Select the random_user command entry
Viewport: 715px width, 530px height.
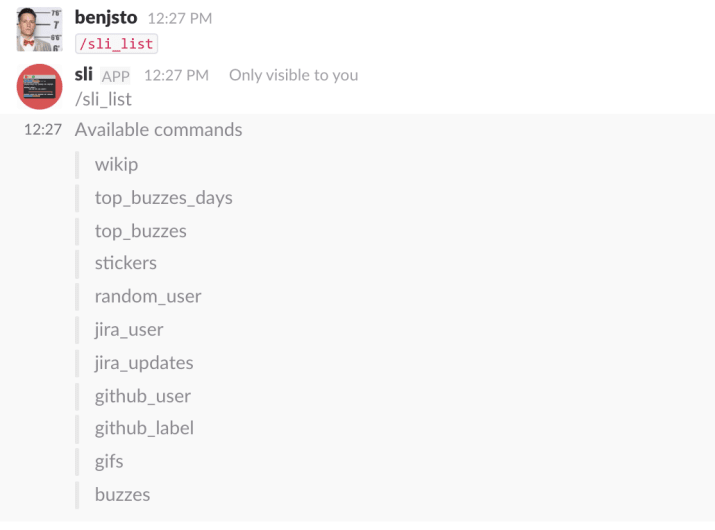[148, 296]
